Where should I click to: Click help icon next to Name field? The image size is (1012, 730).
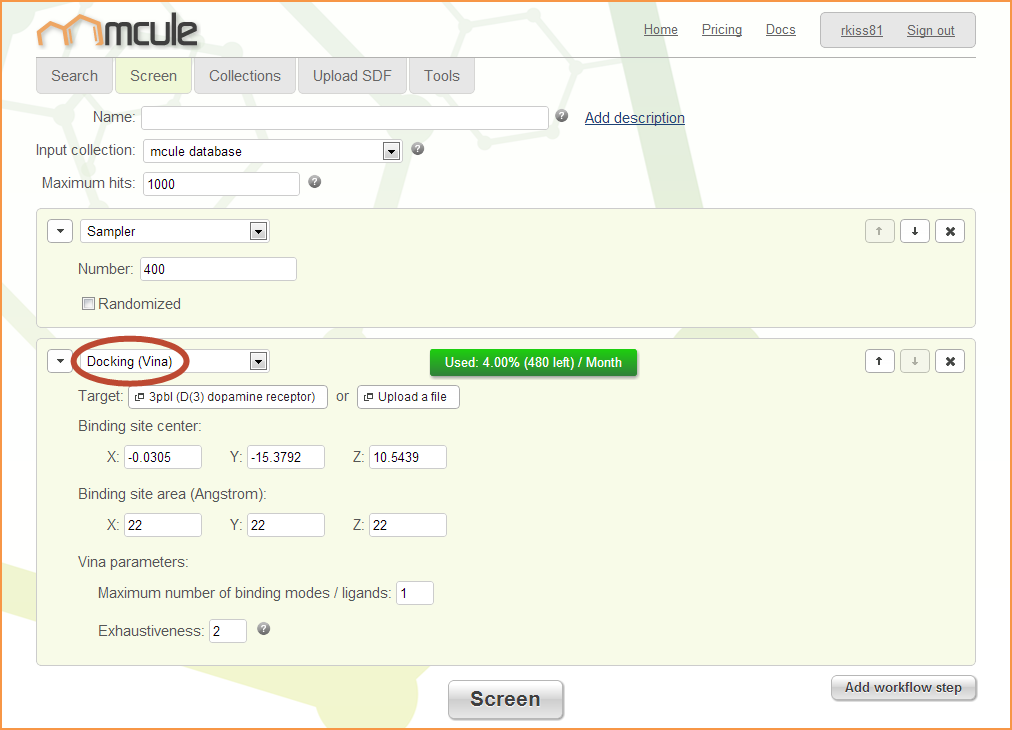(x=562, y=116)
